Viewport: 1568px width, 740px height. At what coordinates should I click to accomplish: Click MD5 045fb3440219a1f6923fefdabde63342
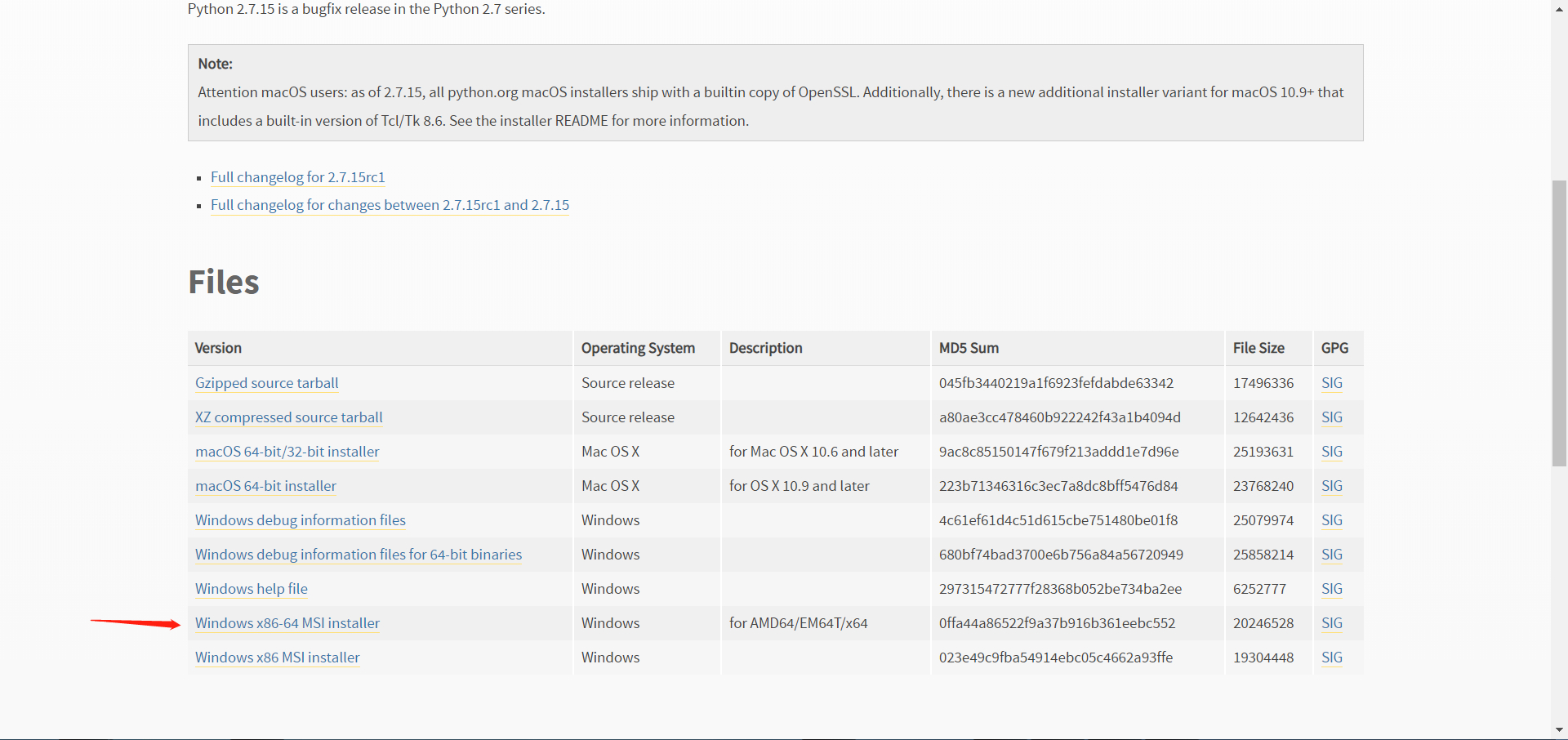[x=1056, y=383]
